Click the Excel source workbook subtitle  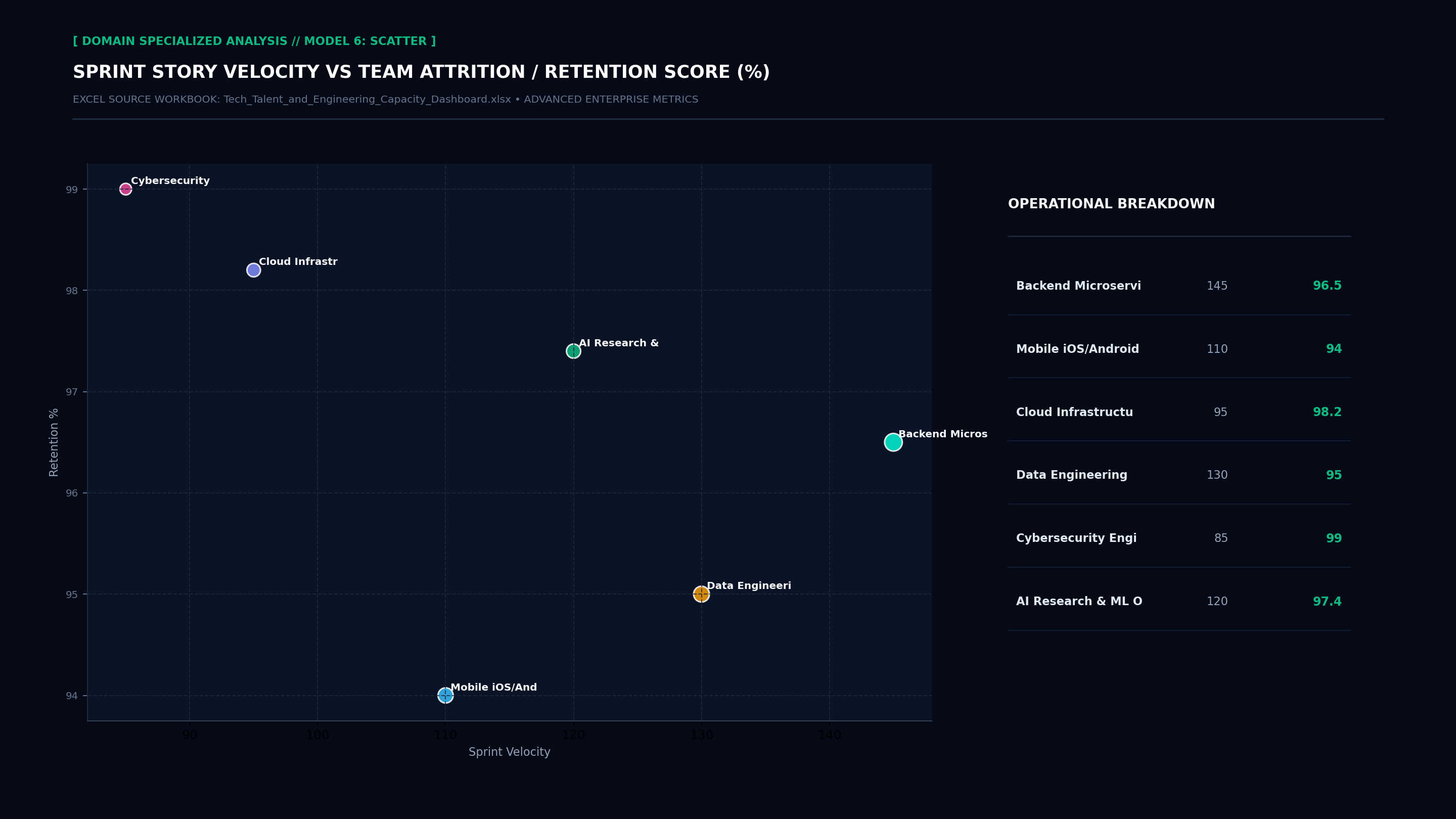coord(385,100)
